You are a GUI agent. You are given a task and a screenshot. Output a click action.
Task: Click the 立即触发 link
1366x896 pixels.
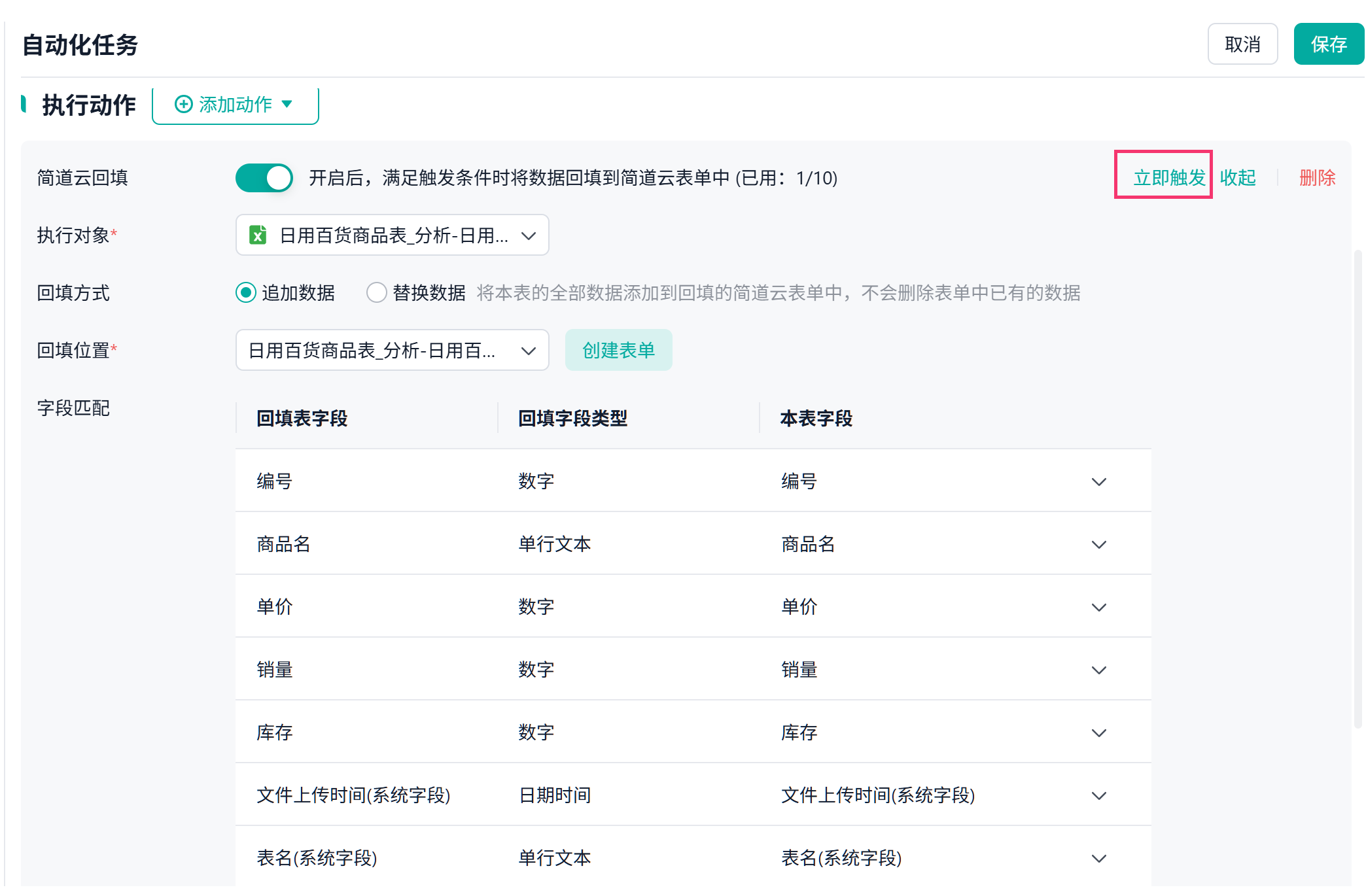1169,177
